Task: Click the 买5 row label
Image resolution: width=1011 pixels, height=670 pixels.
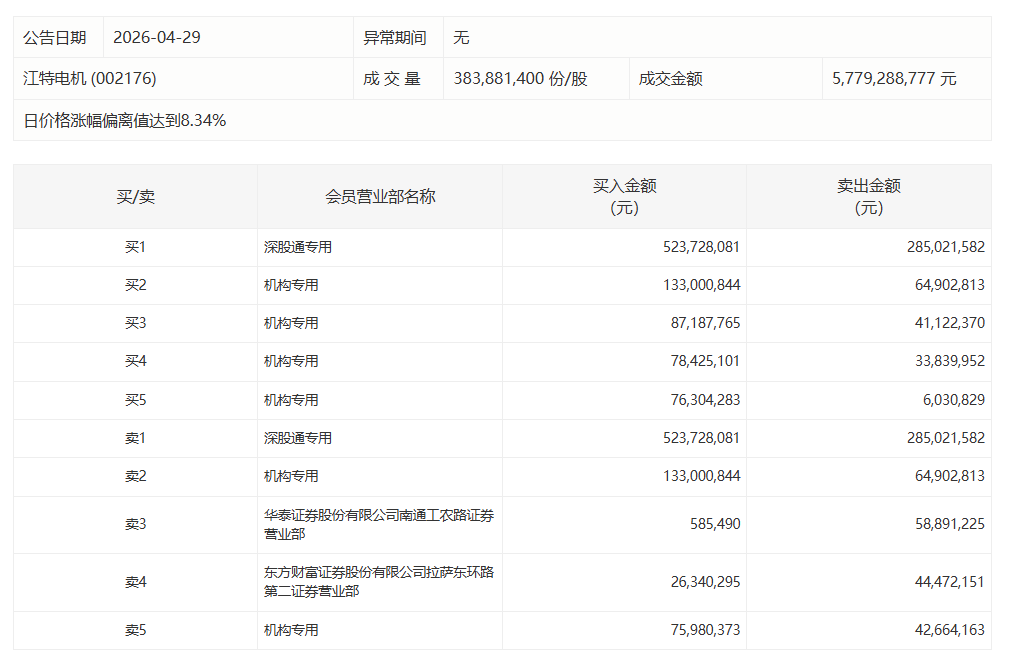Action: coord(135,400)
